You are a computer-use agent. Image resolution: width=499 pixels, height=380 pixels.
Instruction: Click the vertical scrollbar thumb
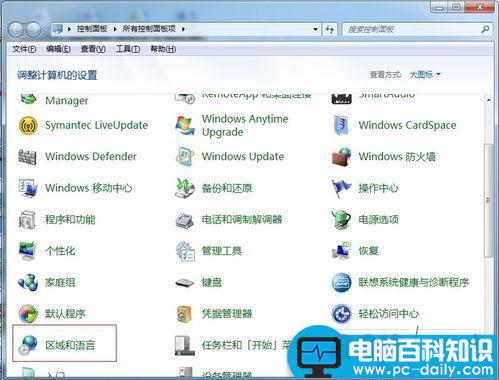pos(488,200)
